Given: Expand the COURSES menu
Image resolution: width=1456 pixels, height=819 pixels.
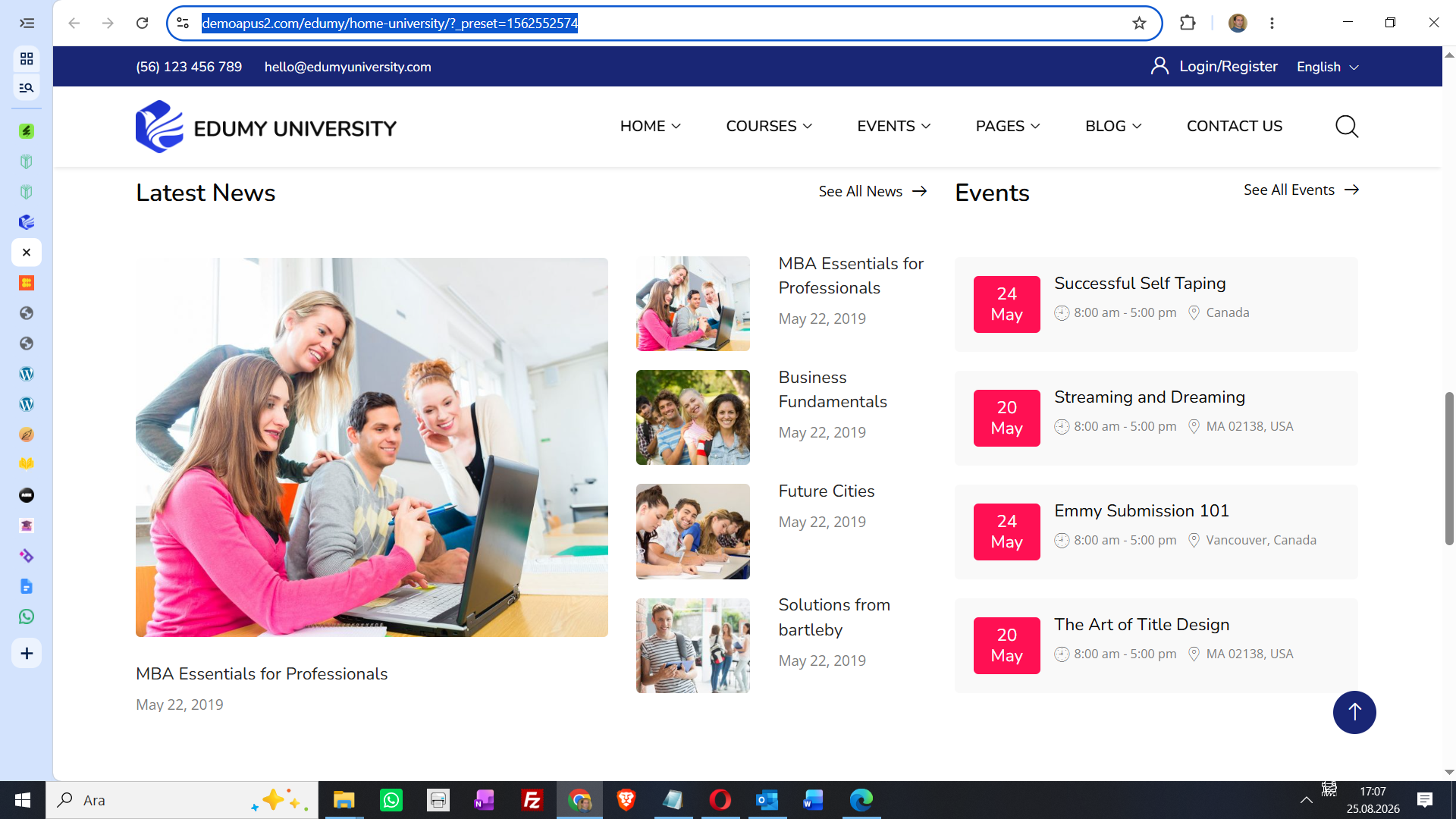Looking at the screenshot, I should click(769, 127).
